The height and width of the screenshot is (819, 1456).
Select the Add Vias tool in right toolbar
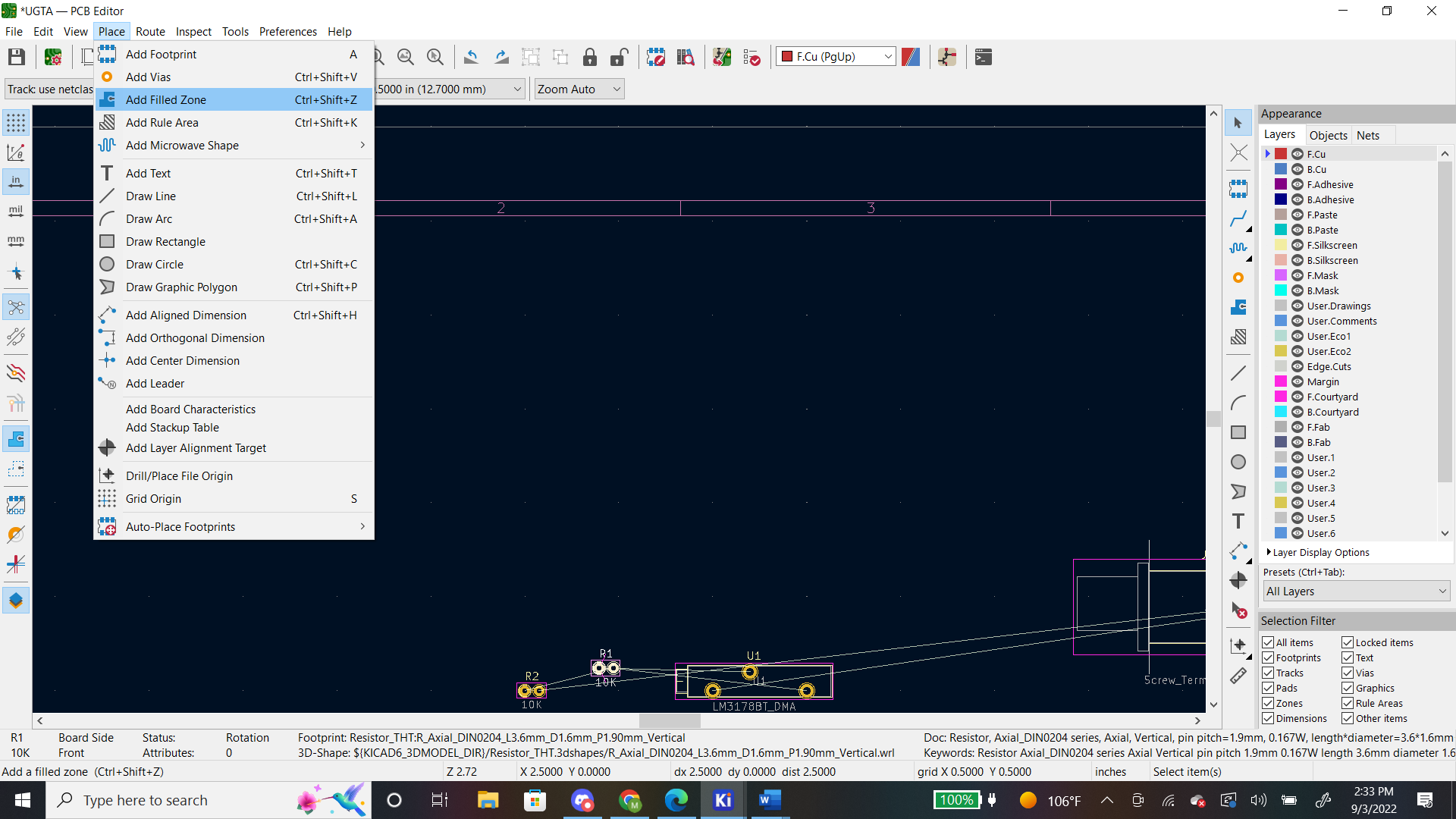pos(1238,278)
